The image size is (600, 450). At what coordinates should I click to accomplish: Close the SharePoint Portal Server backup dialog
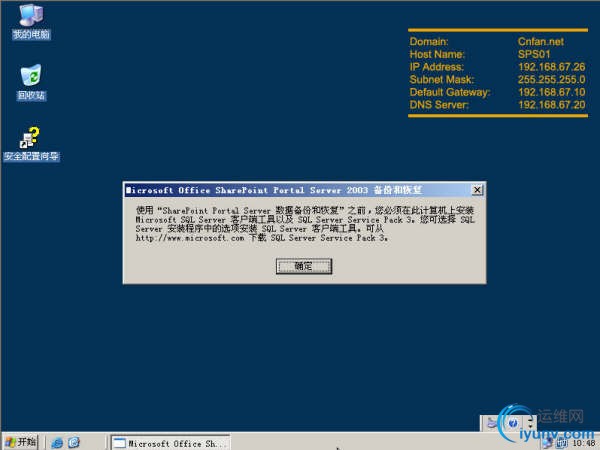[477, 190]
